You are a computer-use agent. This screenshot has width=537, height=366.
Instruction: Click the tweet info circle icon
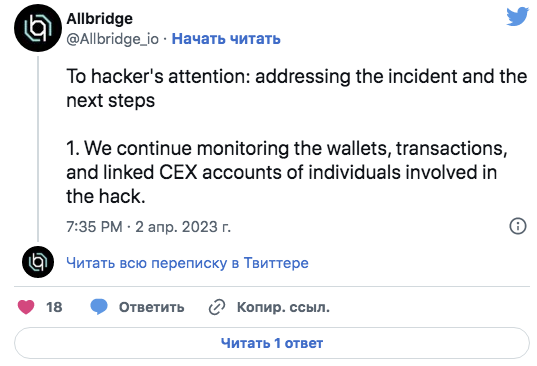518,226
